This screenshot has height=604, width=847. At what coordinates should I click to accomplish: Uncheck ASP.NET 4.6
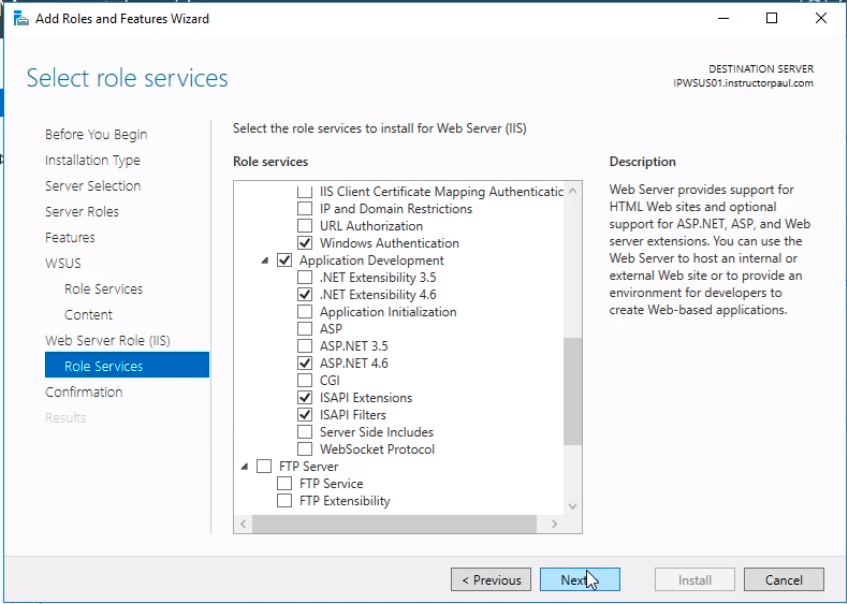pos(305,363)
